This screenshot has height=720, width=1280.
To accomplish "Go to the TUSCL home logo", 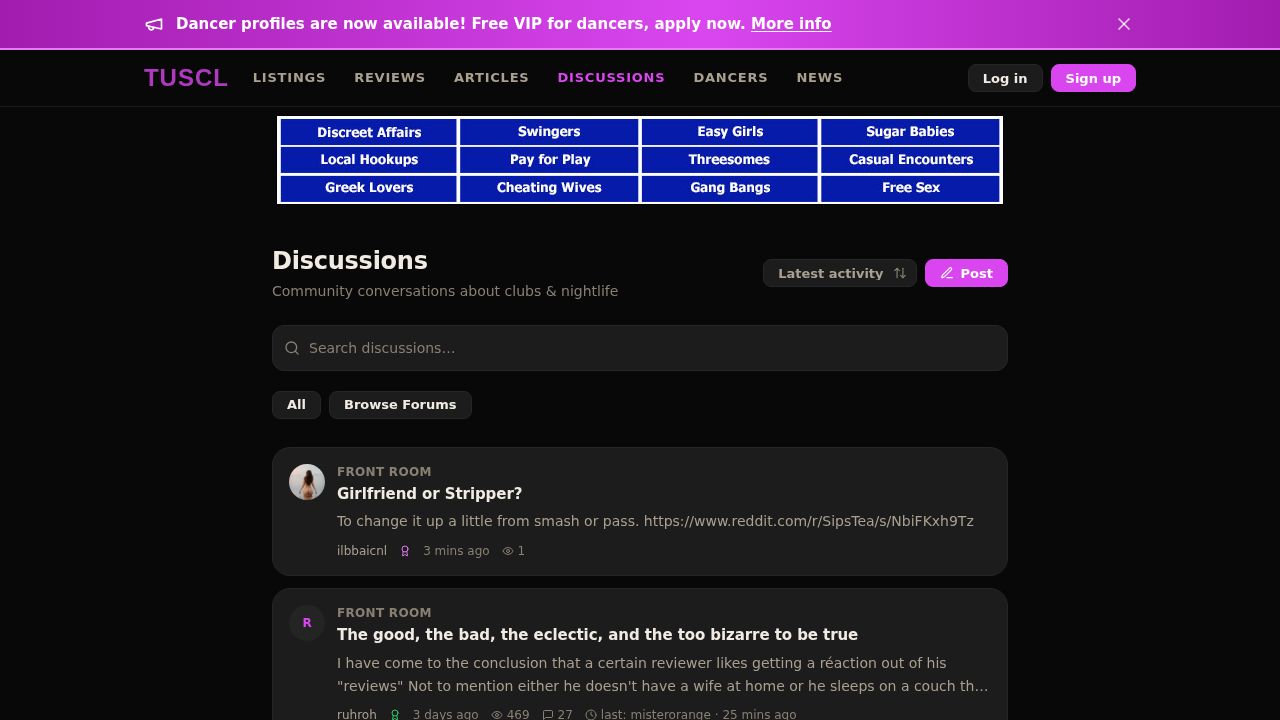I will point(186,78).
